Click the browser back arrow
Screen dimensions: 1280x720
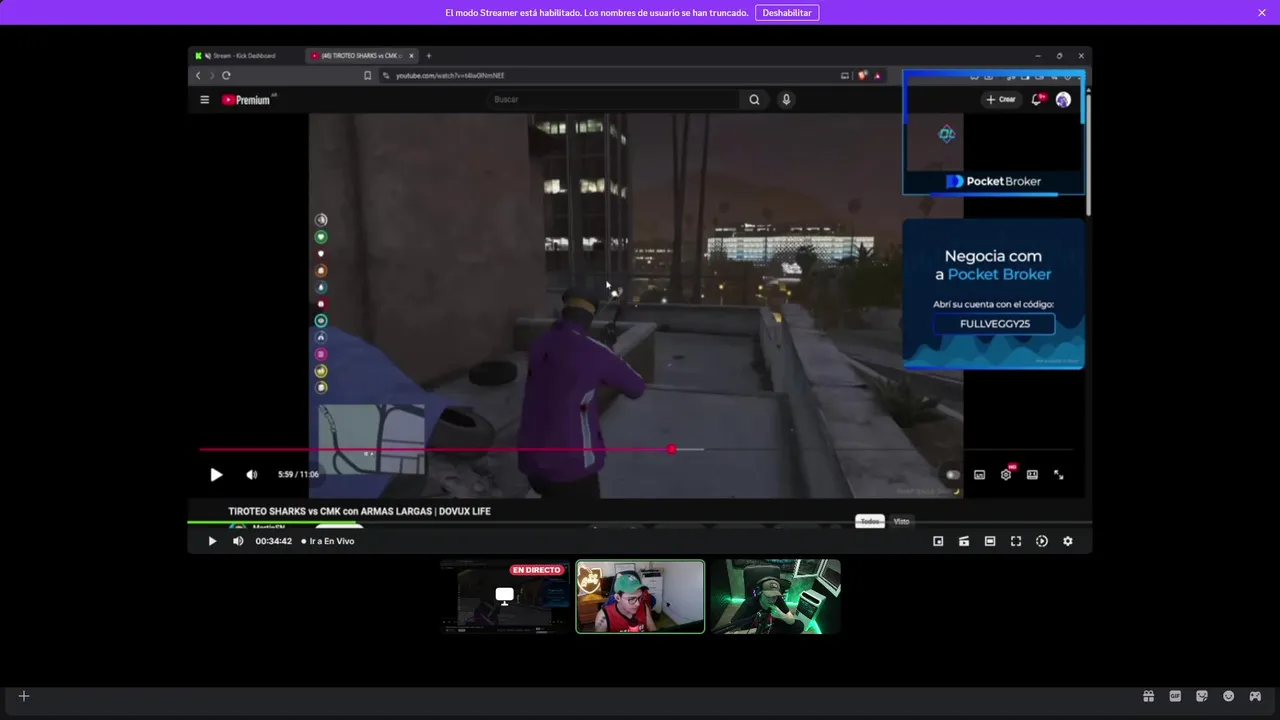pyautogui.click(x=198, y=76)
